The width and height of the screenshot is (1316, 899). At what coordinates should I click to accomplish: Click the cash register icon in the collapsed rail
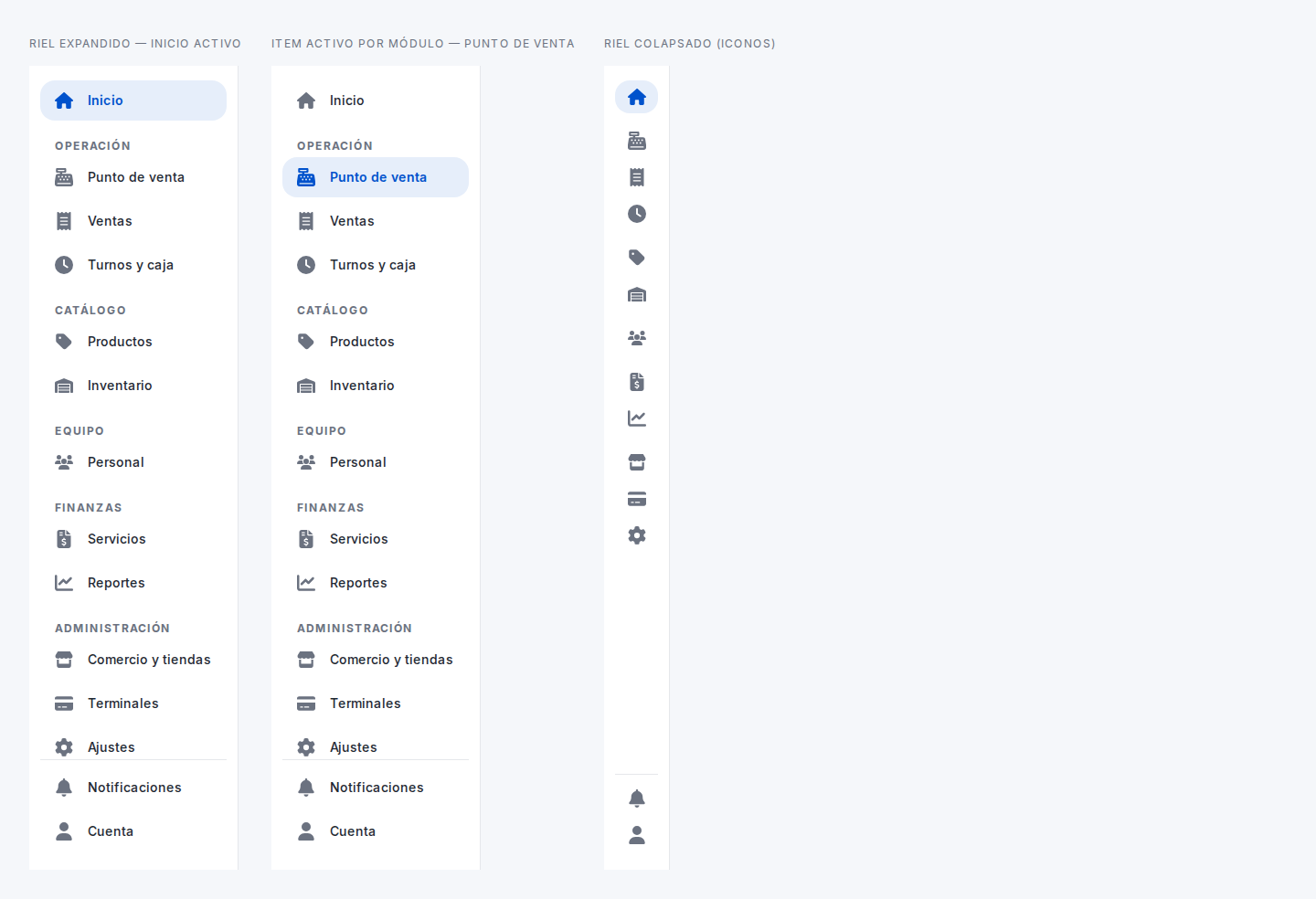[x=637, y=141]
